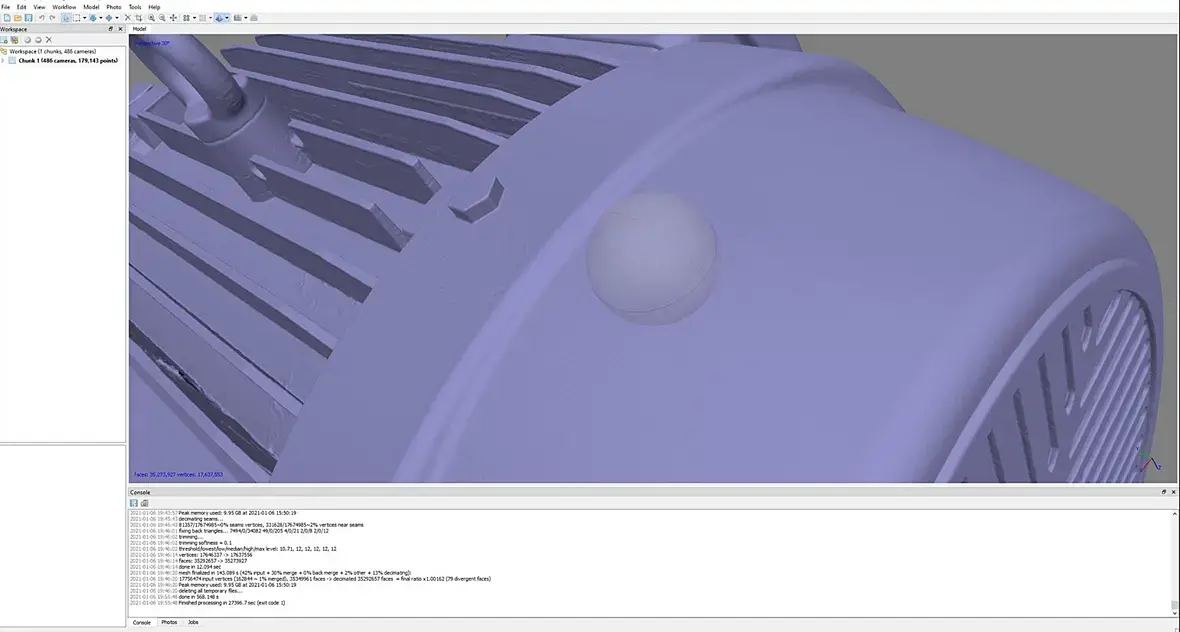The height and width of the screenshot is (632, 1180).
Task: Open the Move Region tool dropdown
Action: coord(101,18)
